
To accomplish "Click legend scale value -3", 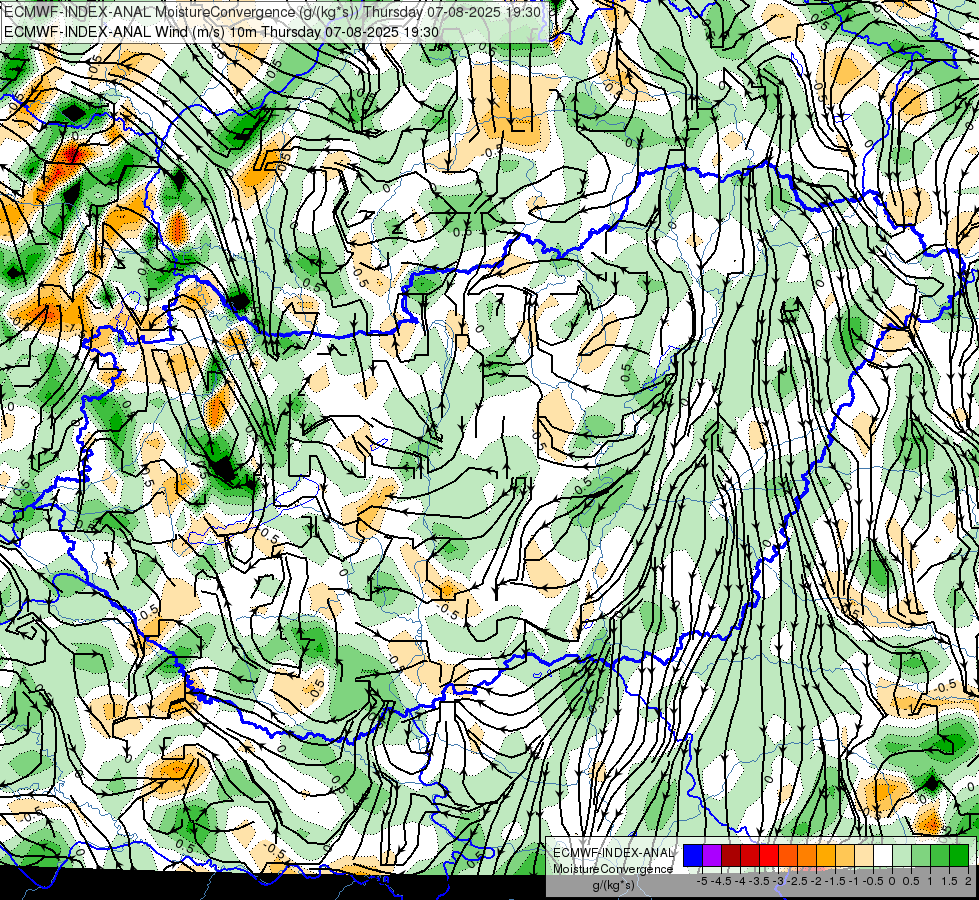I will pos(778,881).
